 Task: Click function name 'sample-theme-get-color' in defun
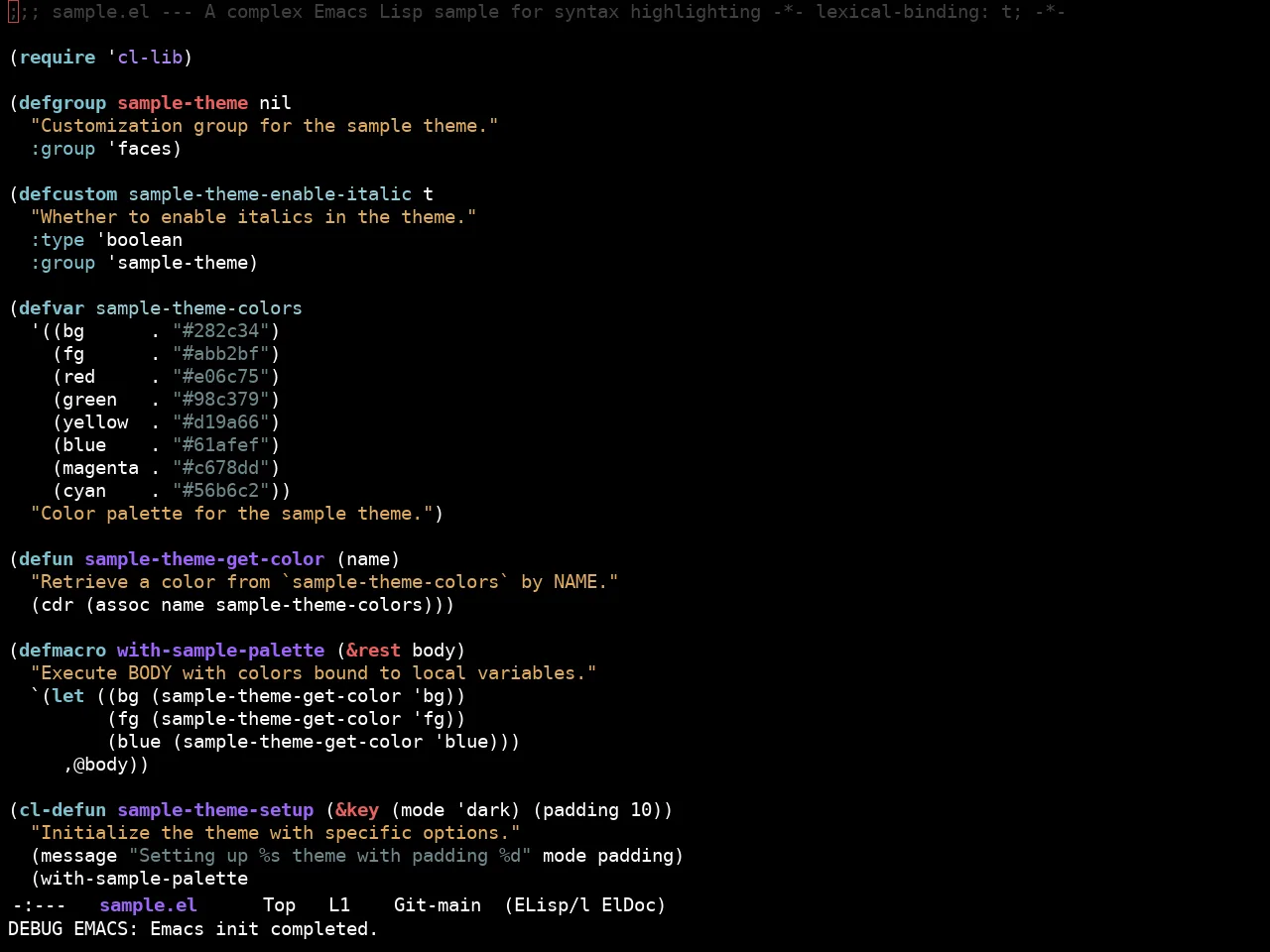pyautogui.click(x=204, y=559)
